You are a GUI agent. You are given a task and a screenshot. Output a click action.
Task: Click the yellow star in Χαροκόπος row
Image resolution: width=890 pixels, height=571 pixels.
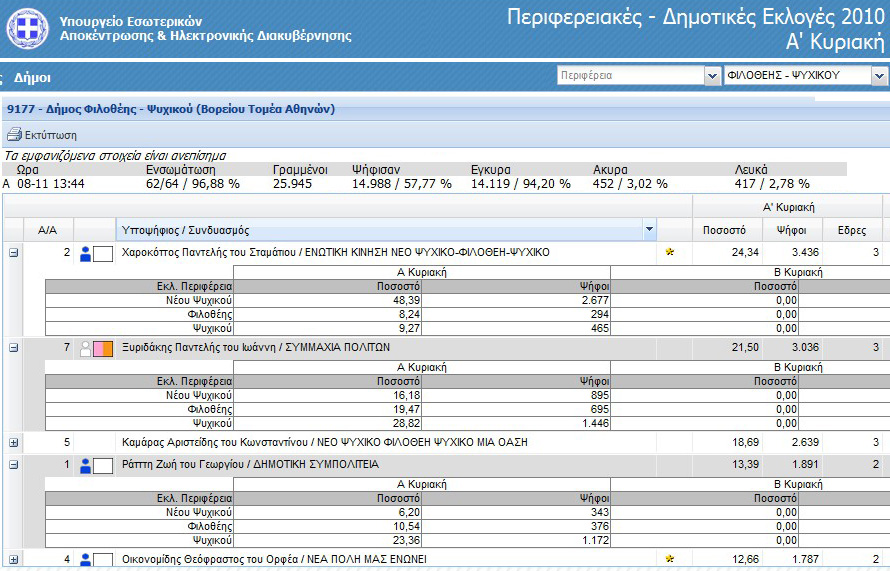[x=670, y=253]
